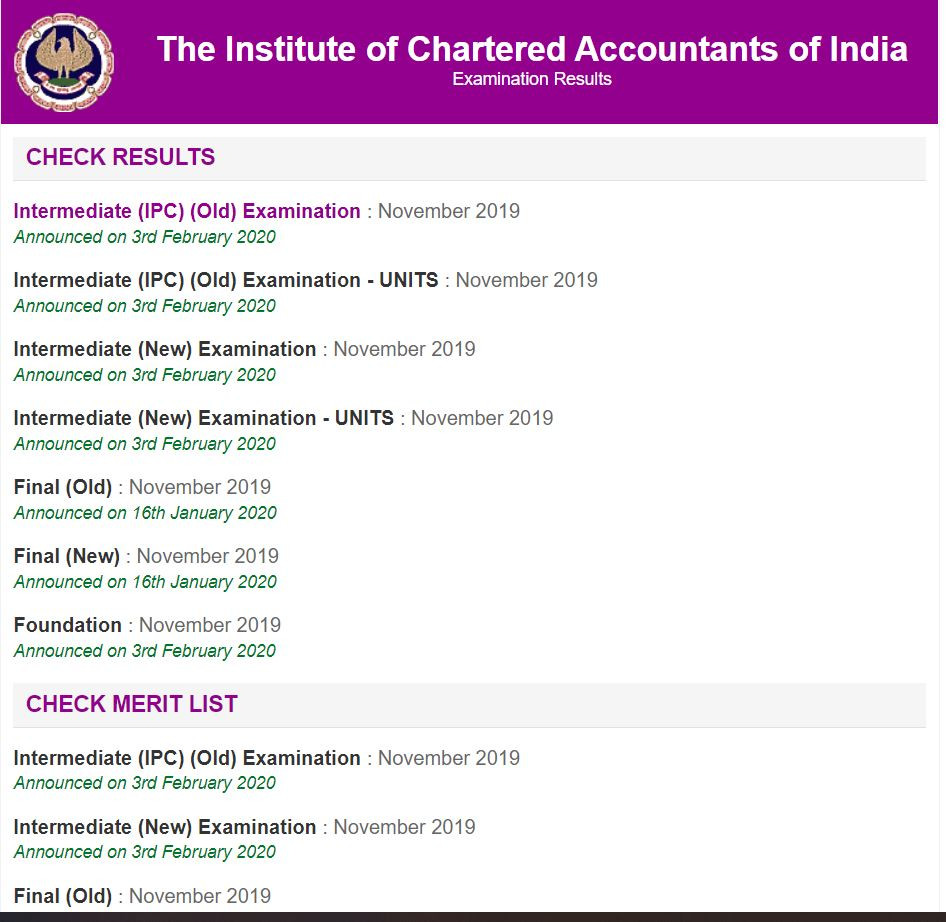Open Intermediate (IPC) (Old) Examination results link

tap(187, 211)
